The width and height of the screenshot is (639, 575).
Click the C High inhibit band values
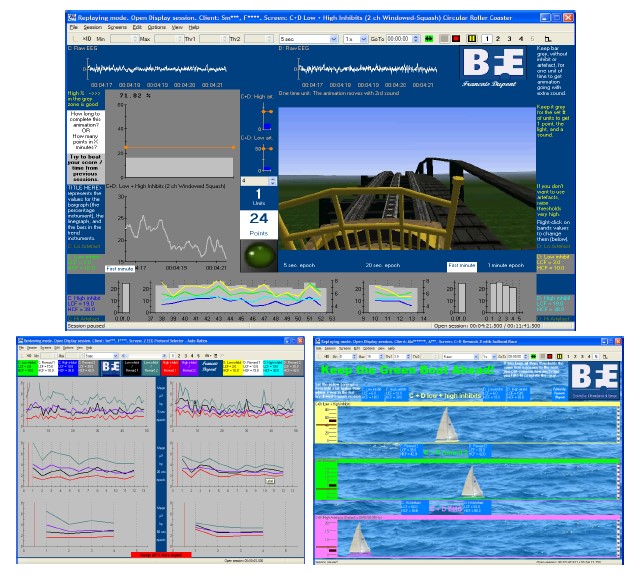point(84,304)
